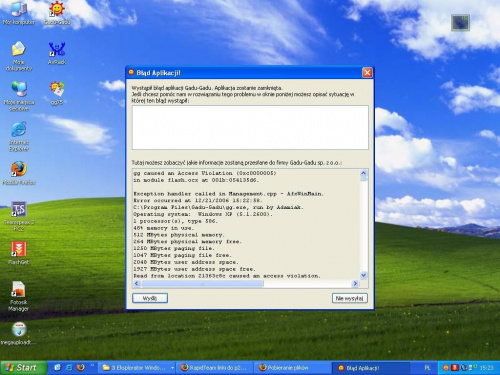The height and width of the screenshot is (375, 500).
Task: Click the 15:23 system clock
Action: point(486,368)
